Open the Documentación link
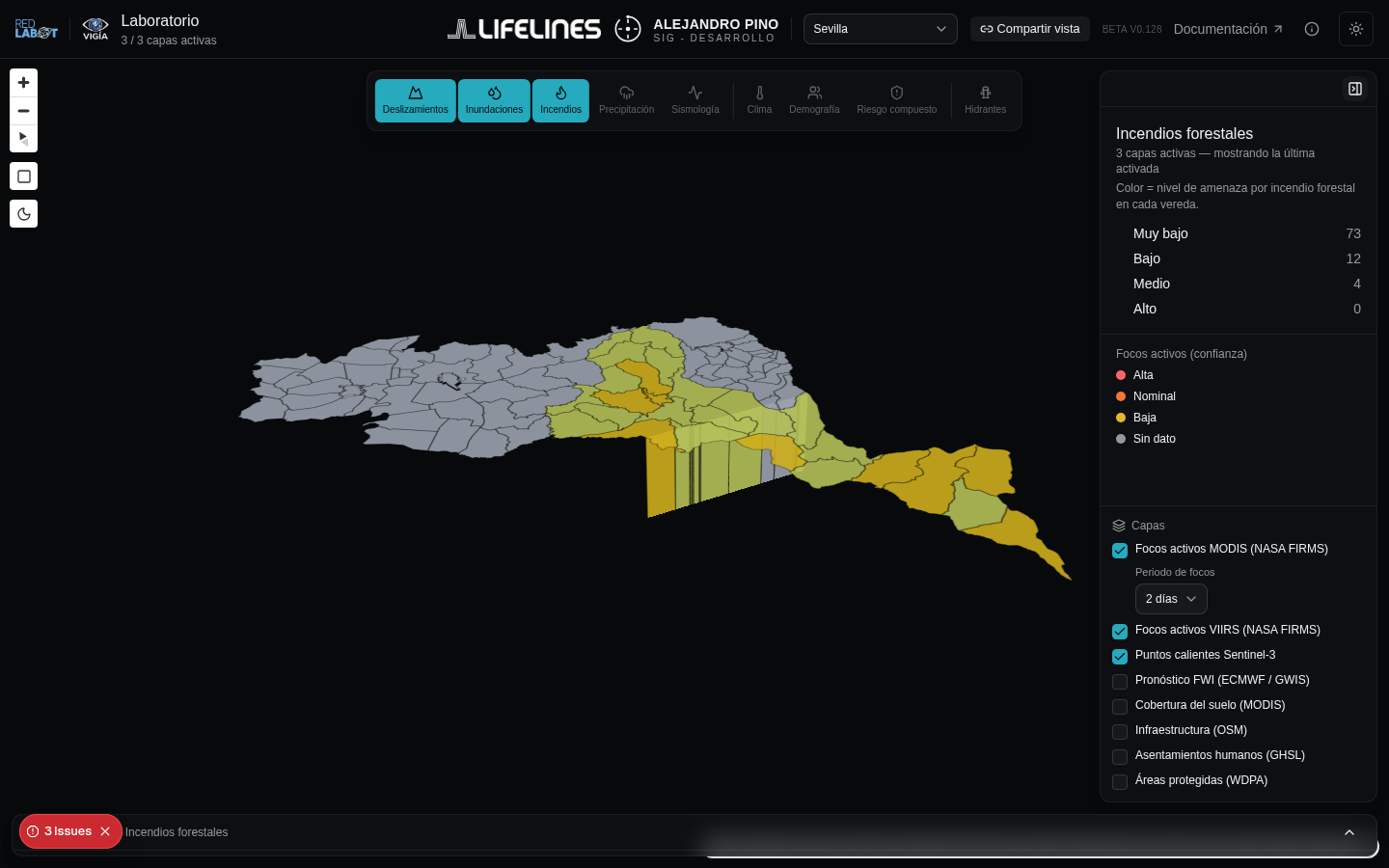This screenshot has height=868, width=1389. 1228,29
